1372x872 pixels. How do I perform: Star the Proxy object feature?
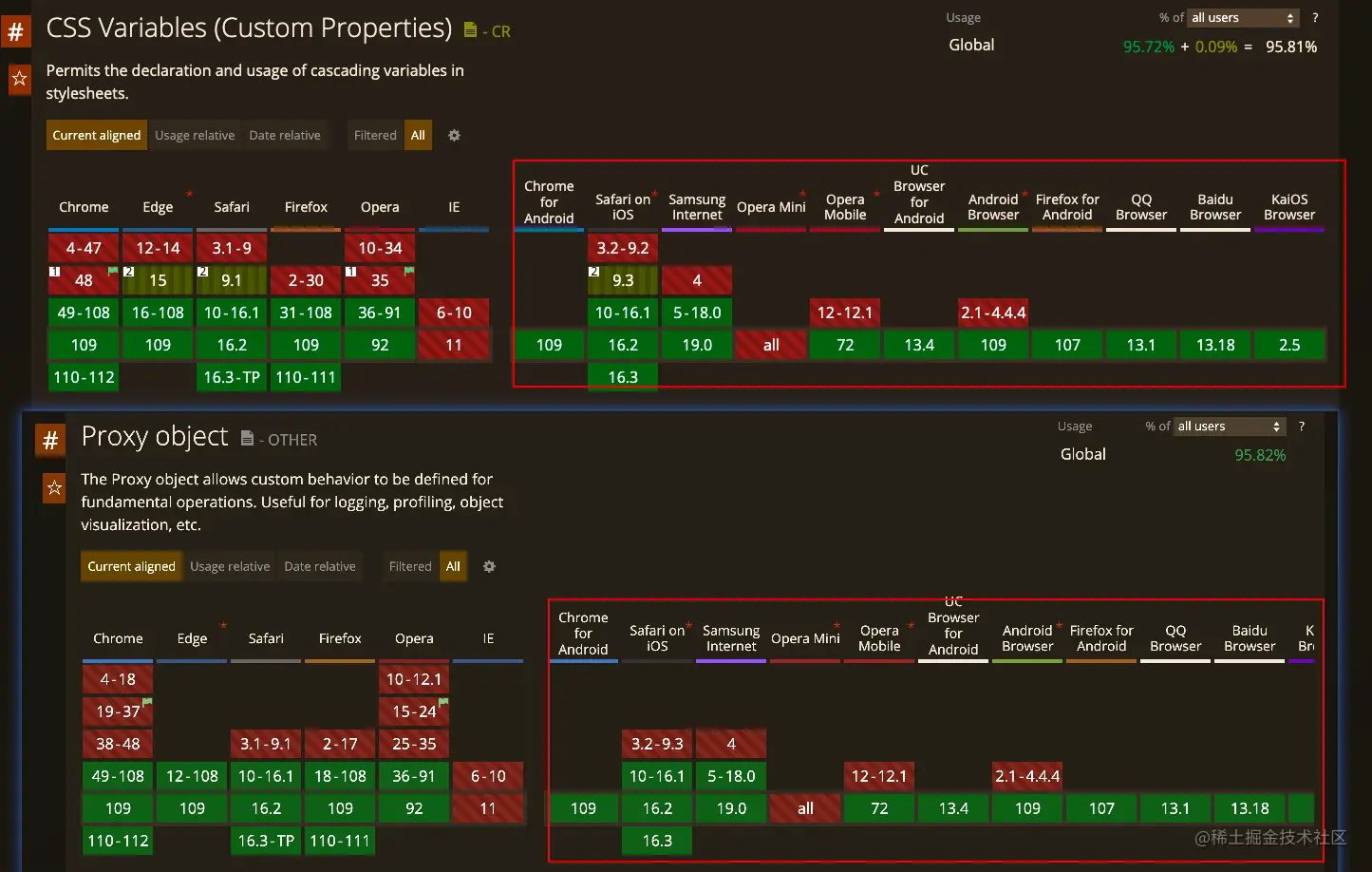pos(54,487)
